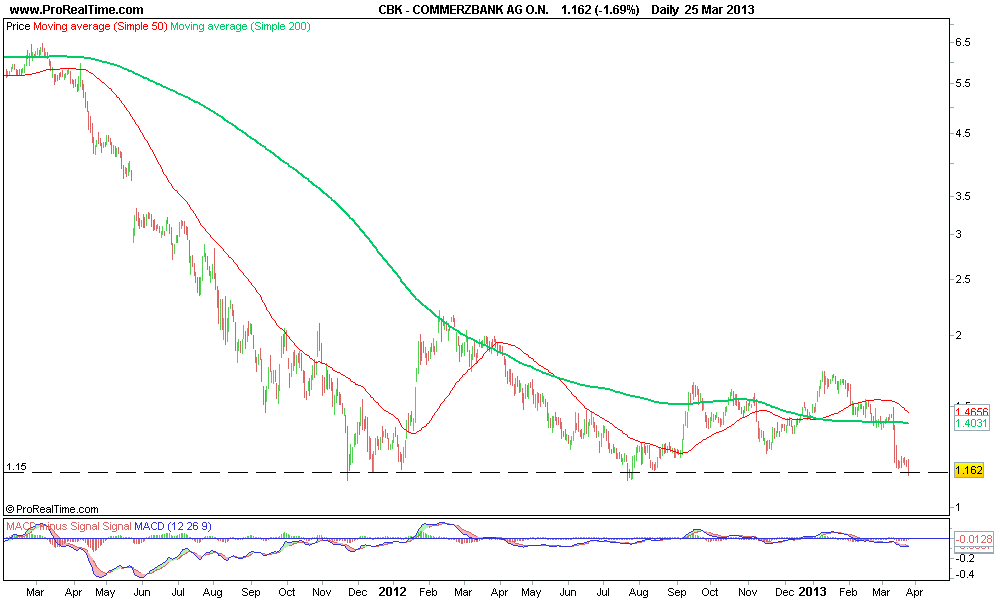
Task: Click the 2.5 price axis label
Action: pyautogui.click(x=963, y=279)
